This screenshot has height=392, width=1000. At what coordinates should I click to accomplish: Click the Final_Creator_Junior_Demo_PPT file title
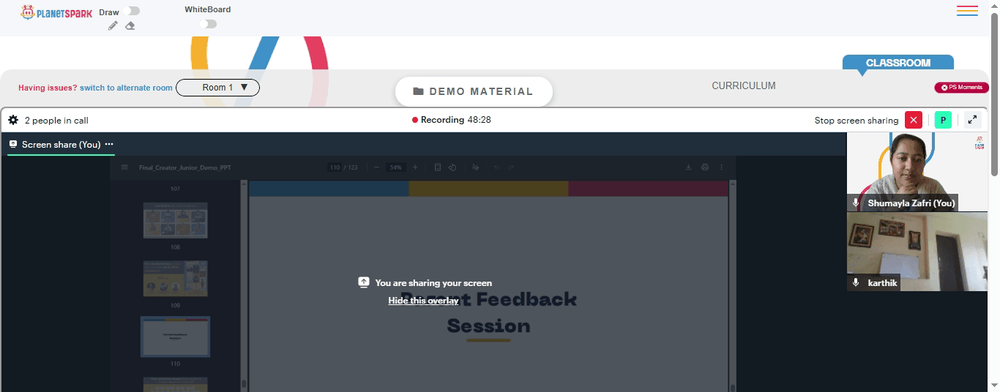tap(185, 168)
